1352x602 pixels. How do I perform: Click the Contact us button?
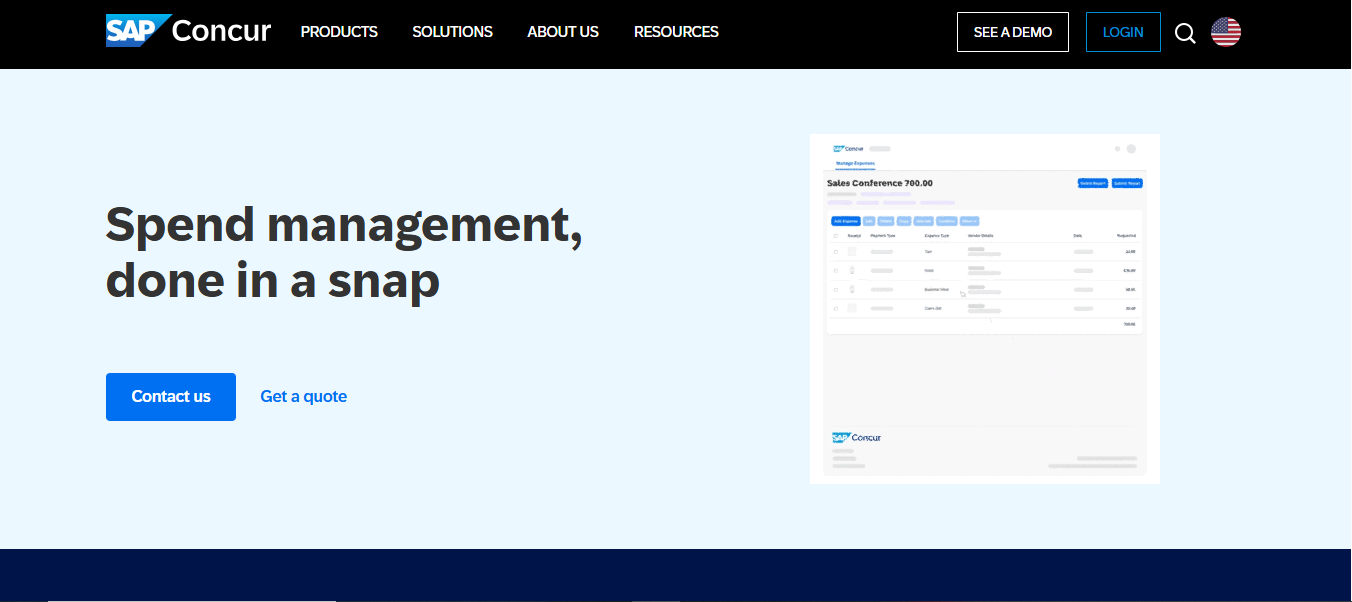170,396
